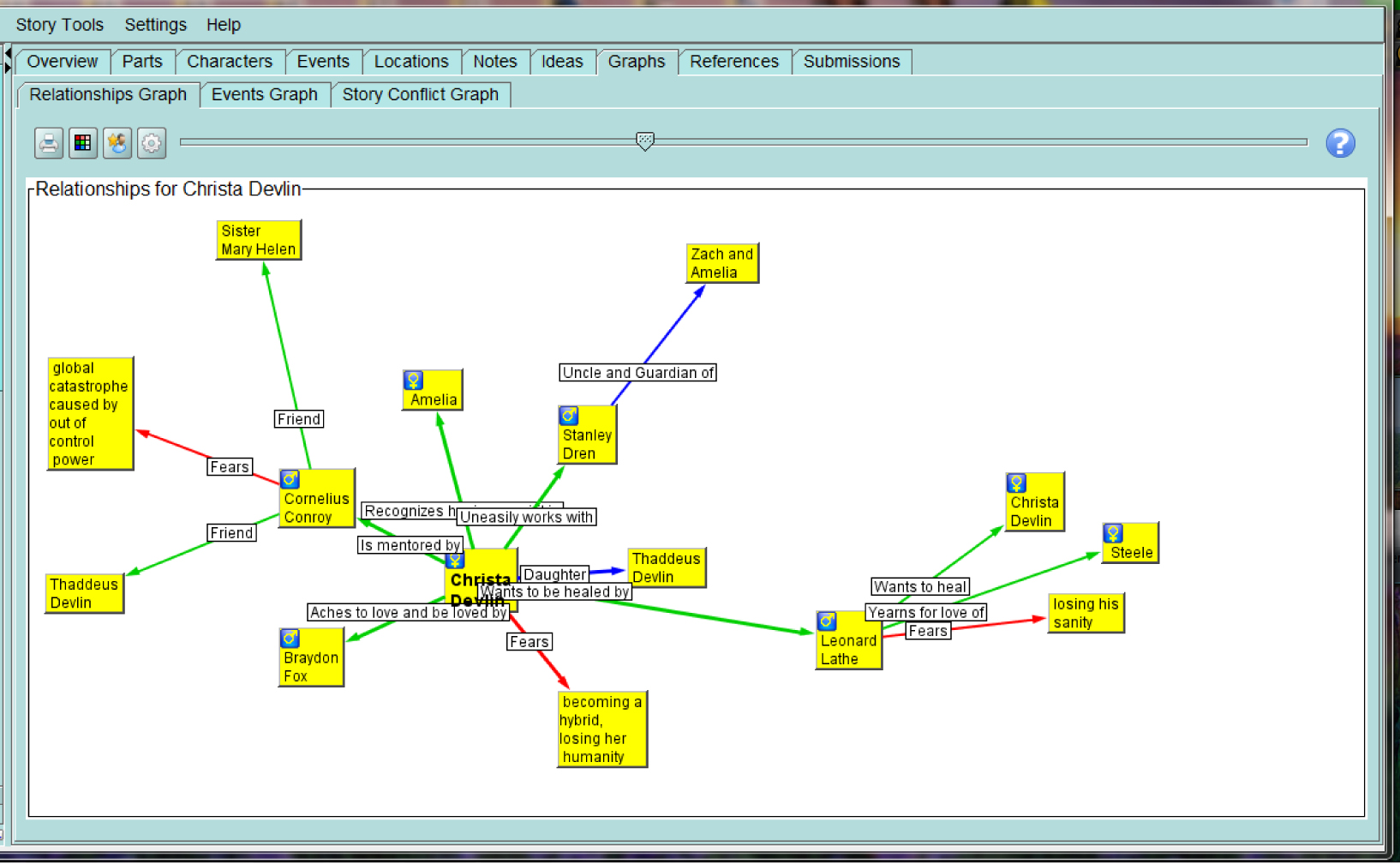Open graph settings gear button
Screen dimensions: 1400x864
point(152,143)
